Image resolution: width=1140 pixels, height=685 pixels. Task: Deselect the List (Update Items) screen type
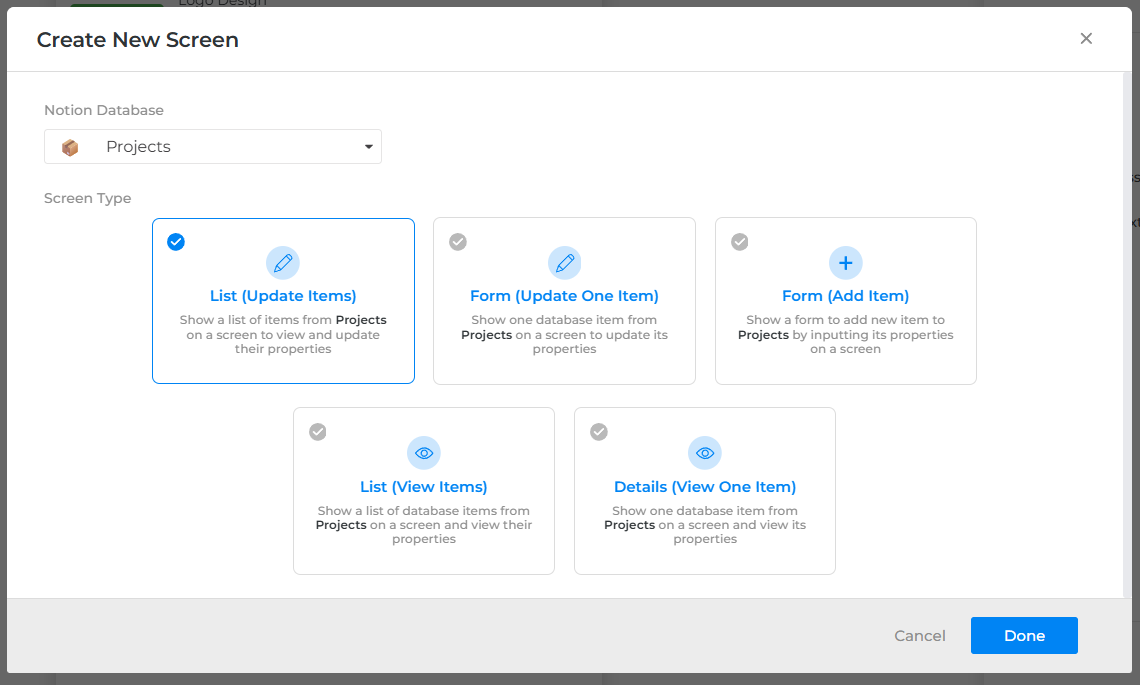click(x=283, y=300)
